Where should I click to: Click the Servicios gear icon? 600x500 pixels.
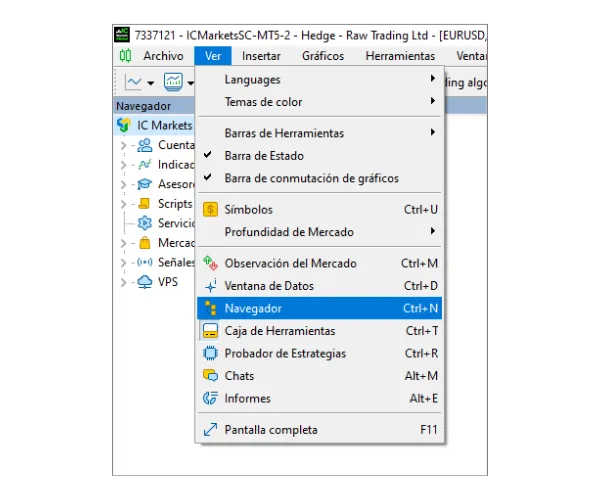coord(145,223)
